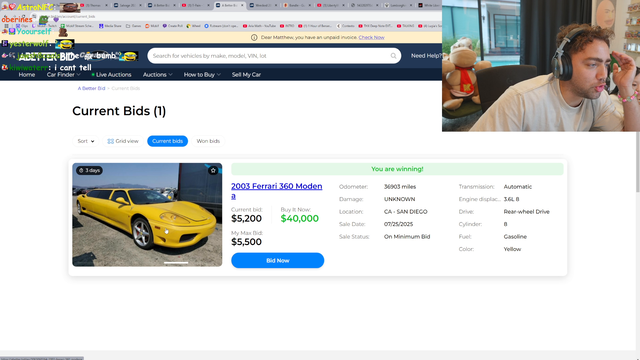The width and height of the screenshot is (640, 360).
Task: Click the Rear-wheel Drive value
Action: tap(527, 212)
